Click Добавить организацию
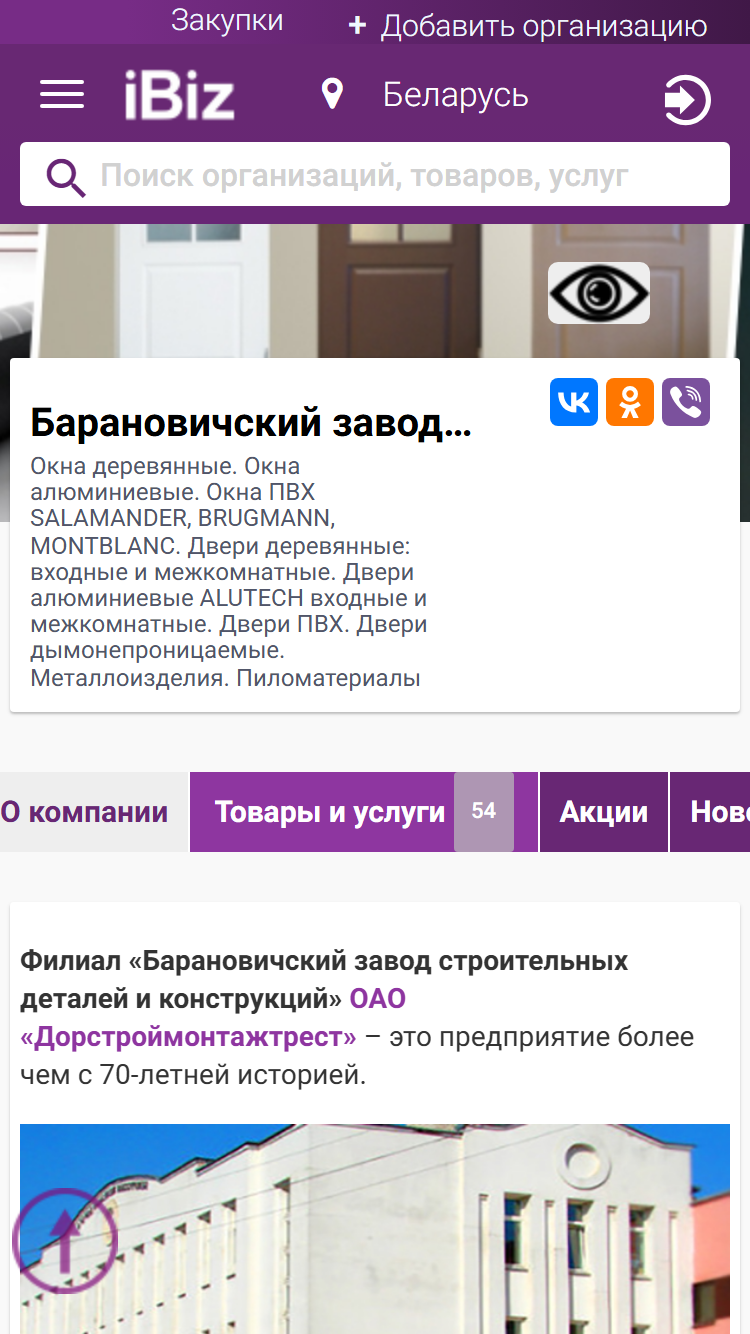Image resolution: width=750 pixels, height=1334 pixels. (527, 26)
